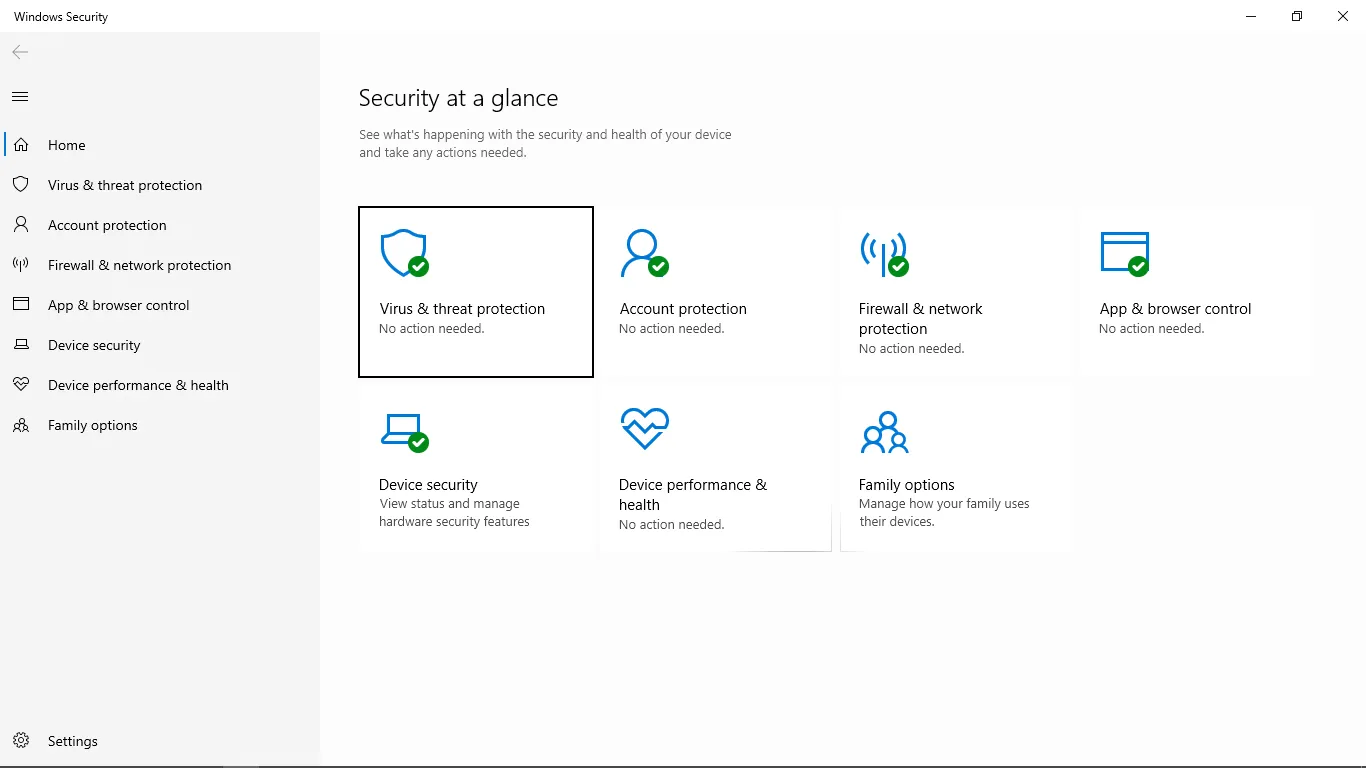Click the back arrow at the top of the sidebar

coord(20,52)
